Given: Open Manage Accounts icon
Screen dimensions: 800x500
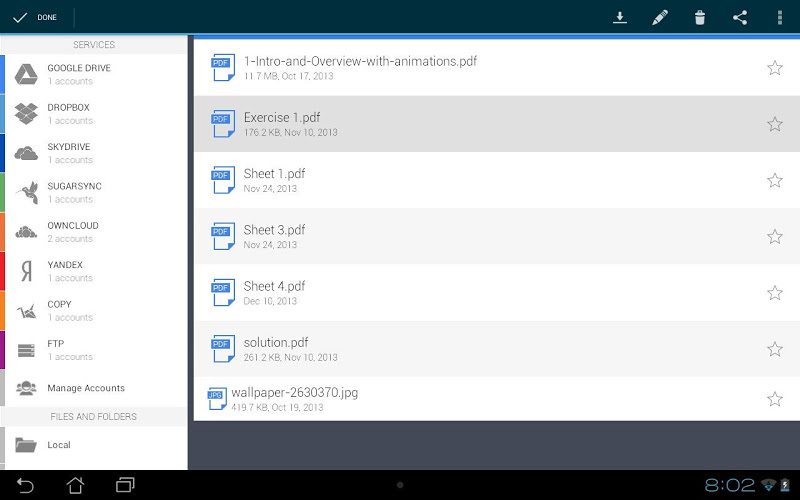Looking at the screenshot, I should click(26, 388).
